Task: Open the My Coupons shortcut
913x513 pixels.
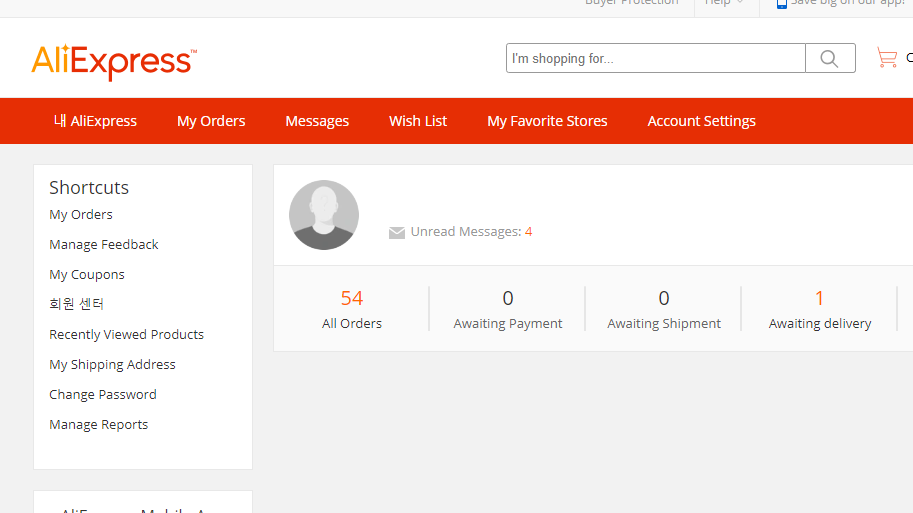Action: (87, 274)
